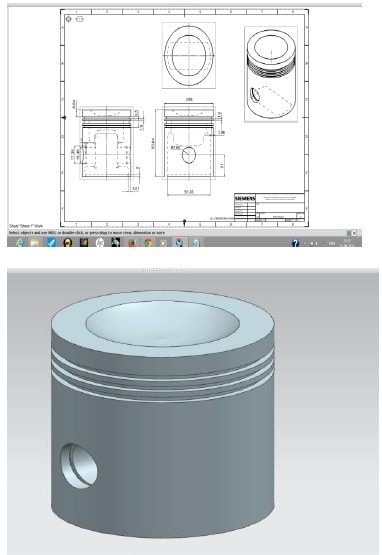
Task: Click the small icon at the status bar right end
Action: pos(352,233)
